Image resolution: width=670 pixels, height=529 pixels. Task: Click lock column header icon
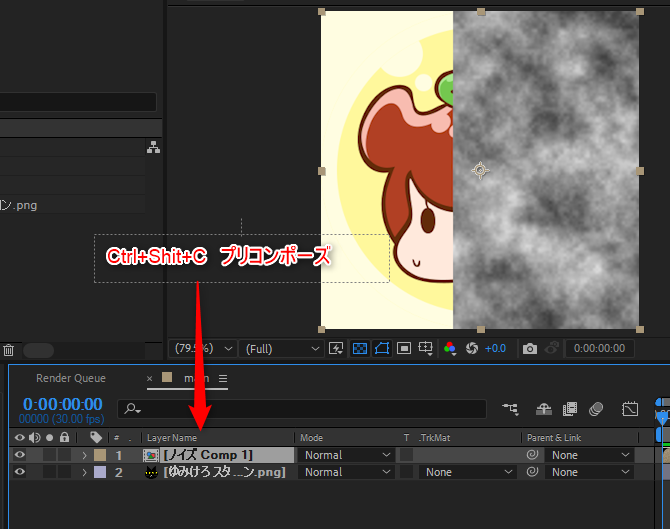(x=65, y=437)
